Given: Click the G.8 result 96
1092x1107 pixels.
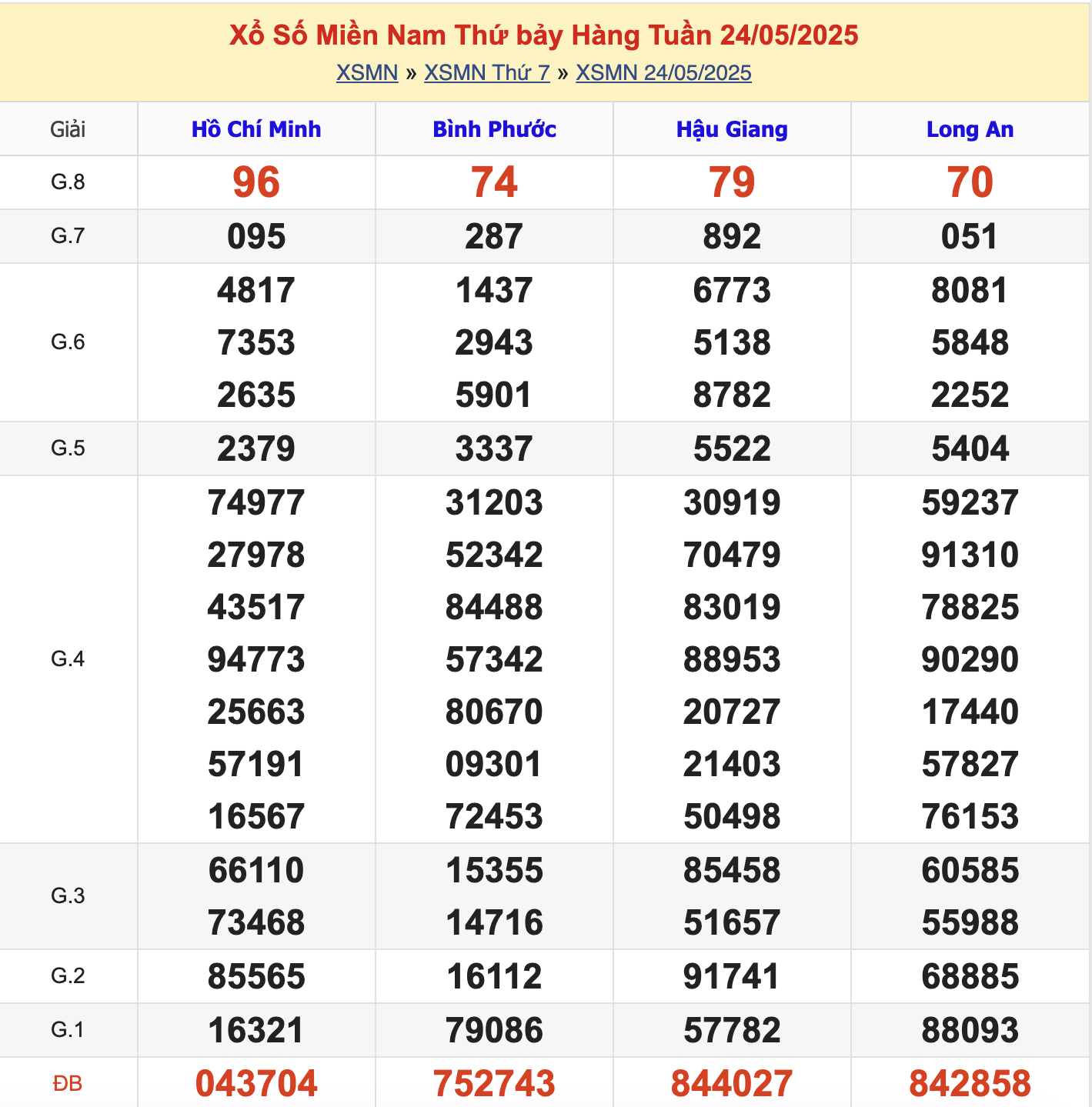Looking at the screenshot, I should (x=256, y=182).
